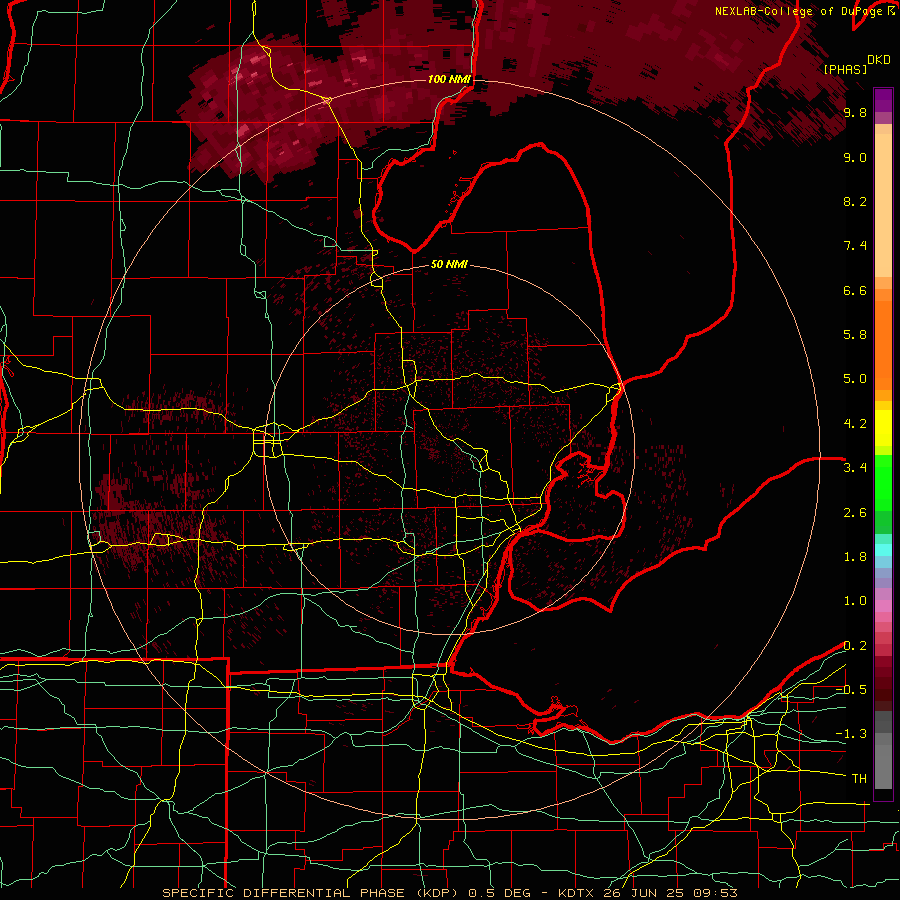The height and width of the screenshot is (900, 900).
Task: Click the '100 NMI' range ring label
Action: (x=449, y=79)
